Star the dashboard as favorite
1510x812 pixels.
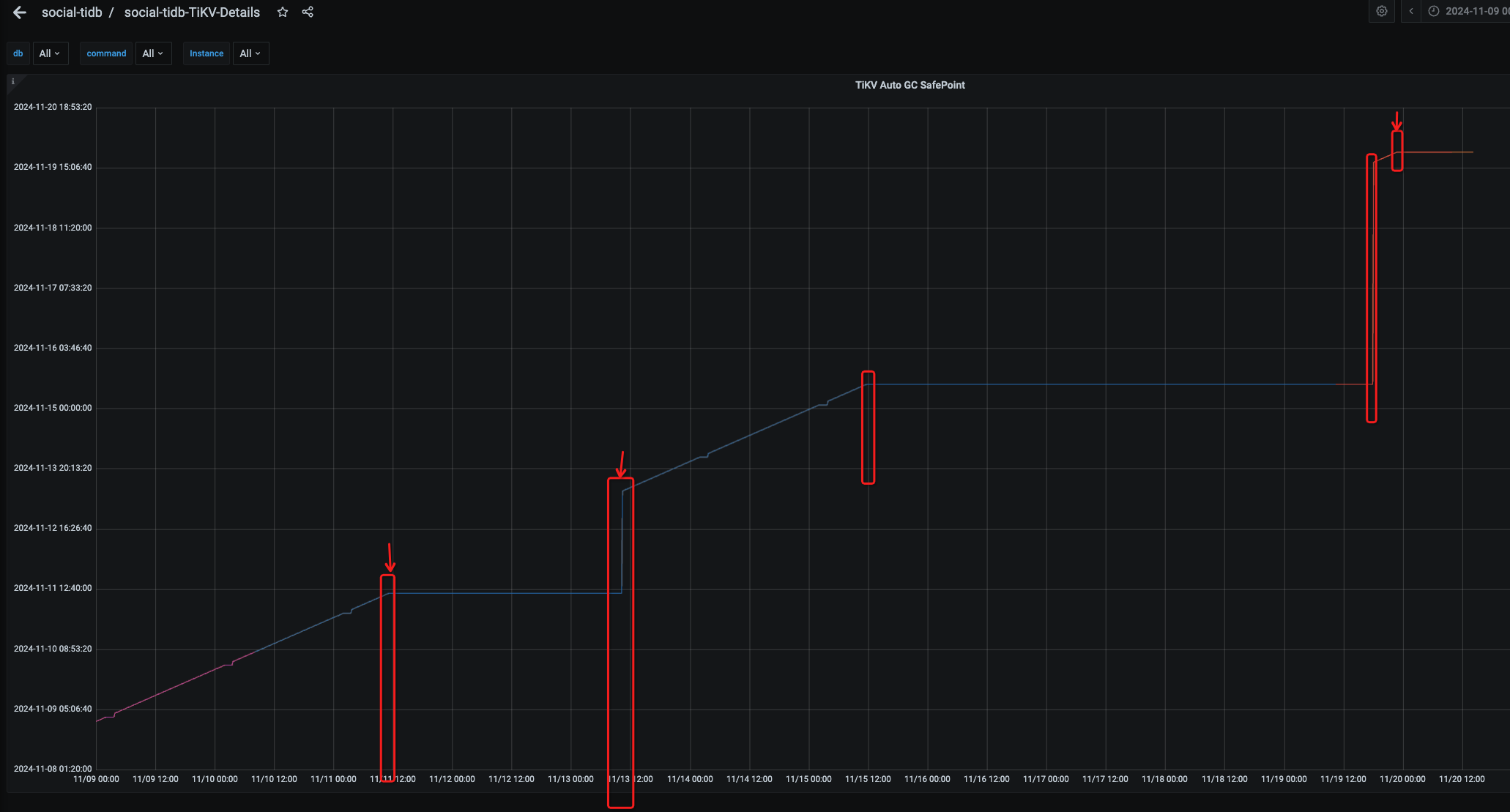283,12
